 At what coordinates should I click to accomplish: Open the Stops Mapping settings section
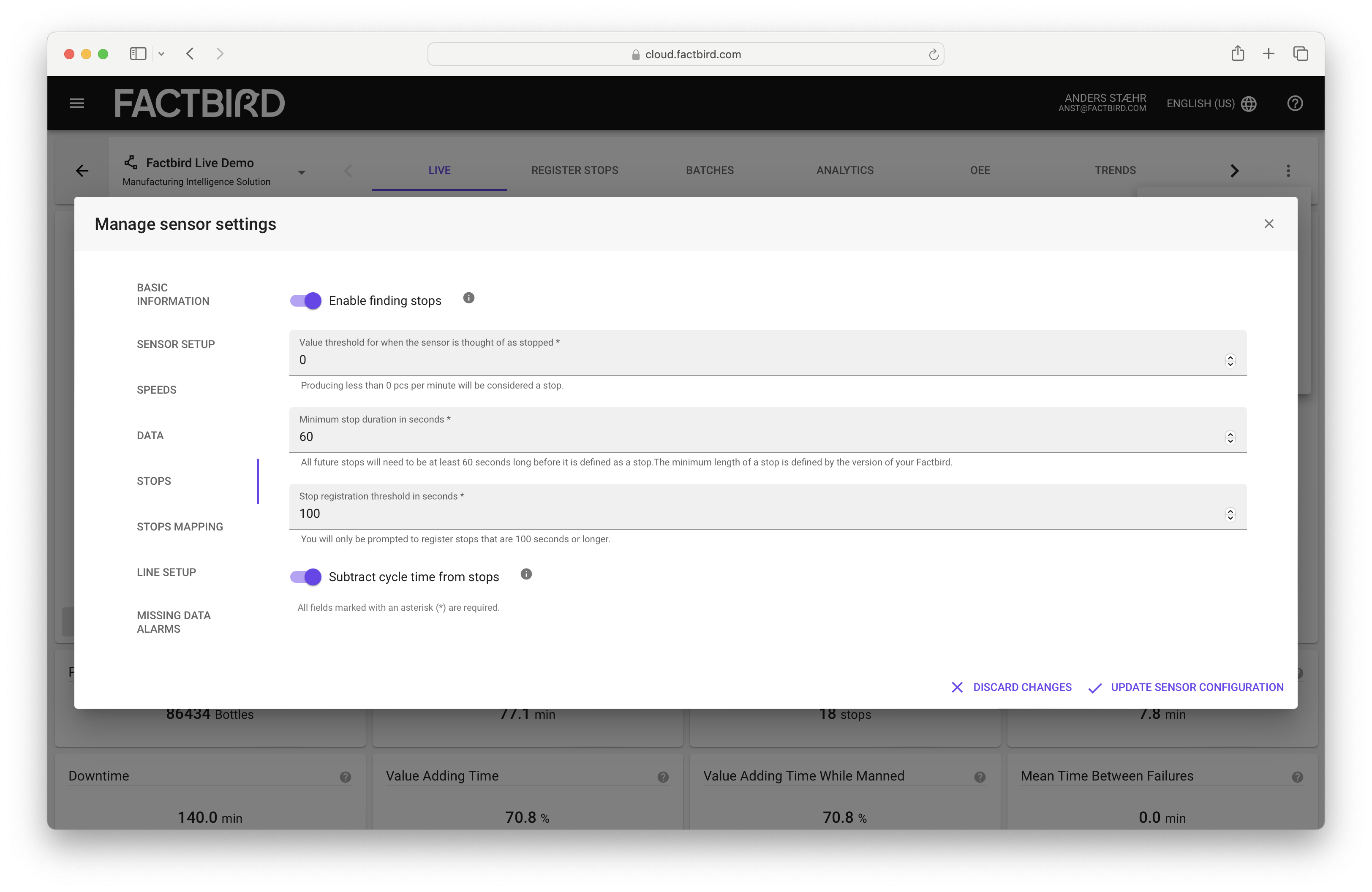(180, 527)
